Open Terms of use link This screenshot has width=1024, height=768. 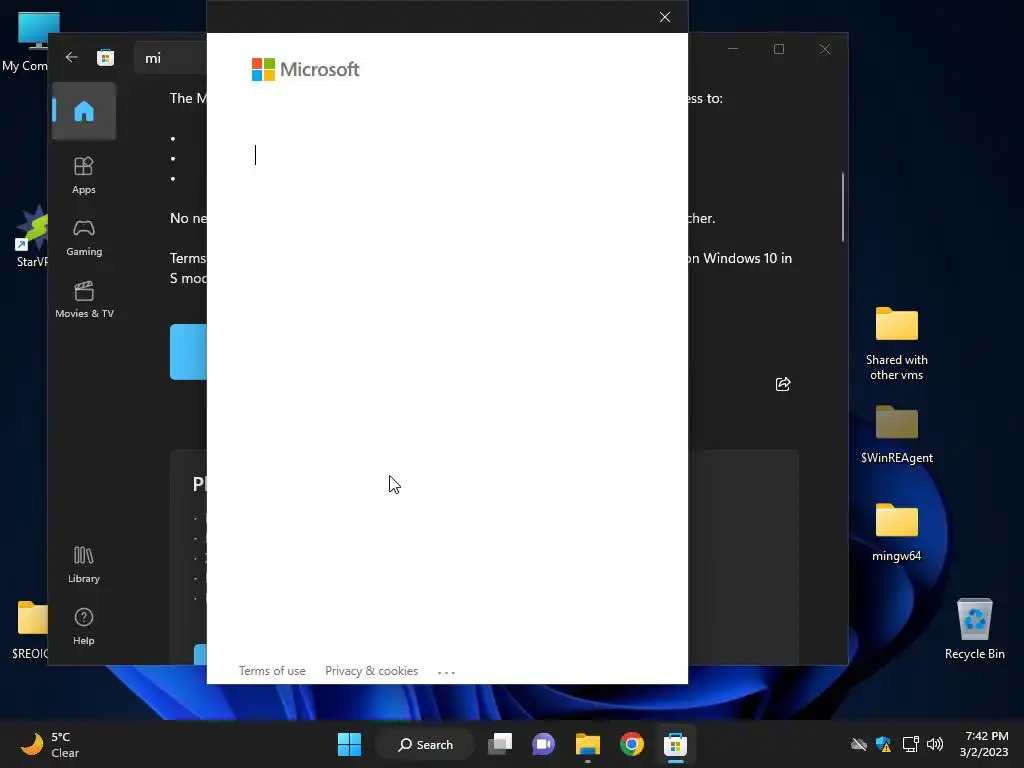272,671
